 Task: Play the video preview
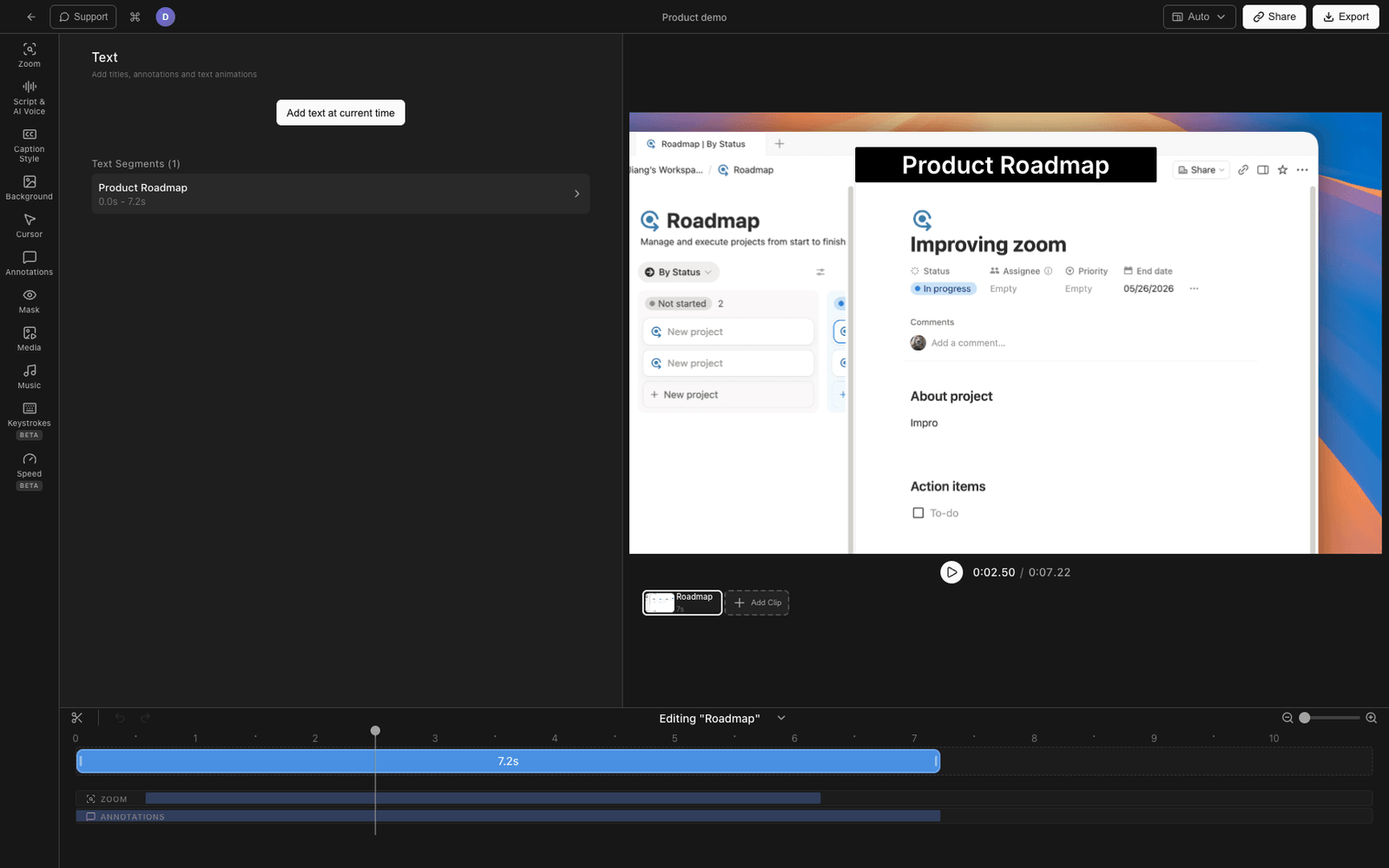click(951, 572)
